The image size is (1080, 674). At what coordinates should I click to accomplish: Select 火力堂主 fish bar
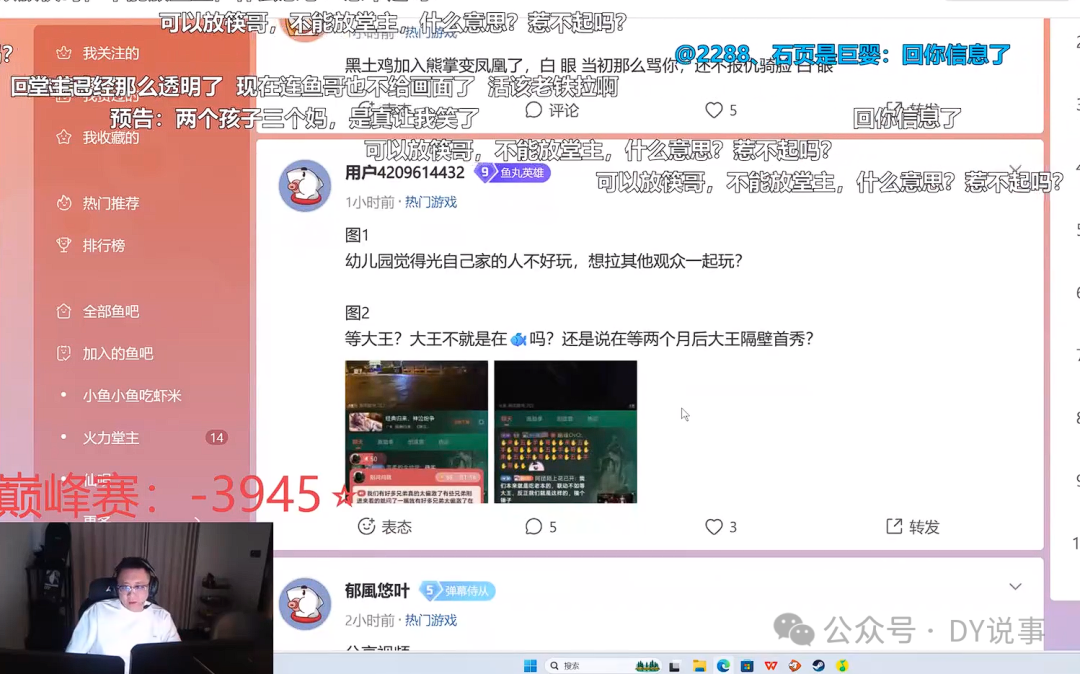point(110,438)
